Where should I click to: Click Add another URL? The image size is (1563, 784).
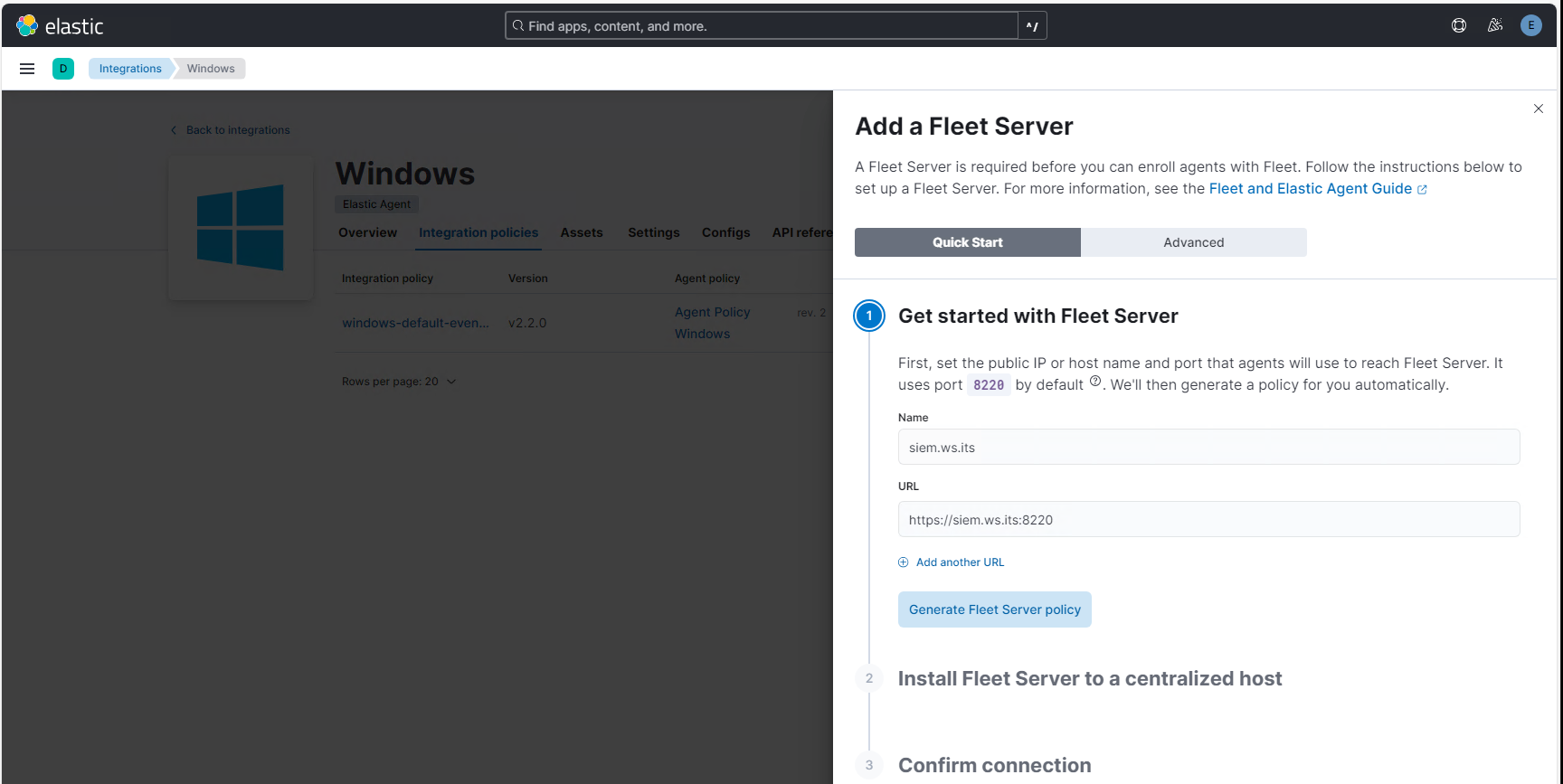pyautogui.click(x=960, y=562)
